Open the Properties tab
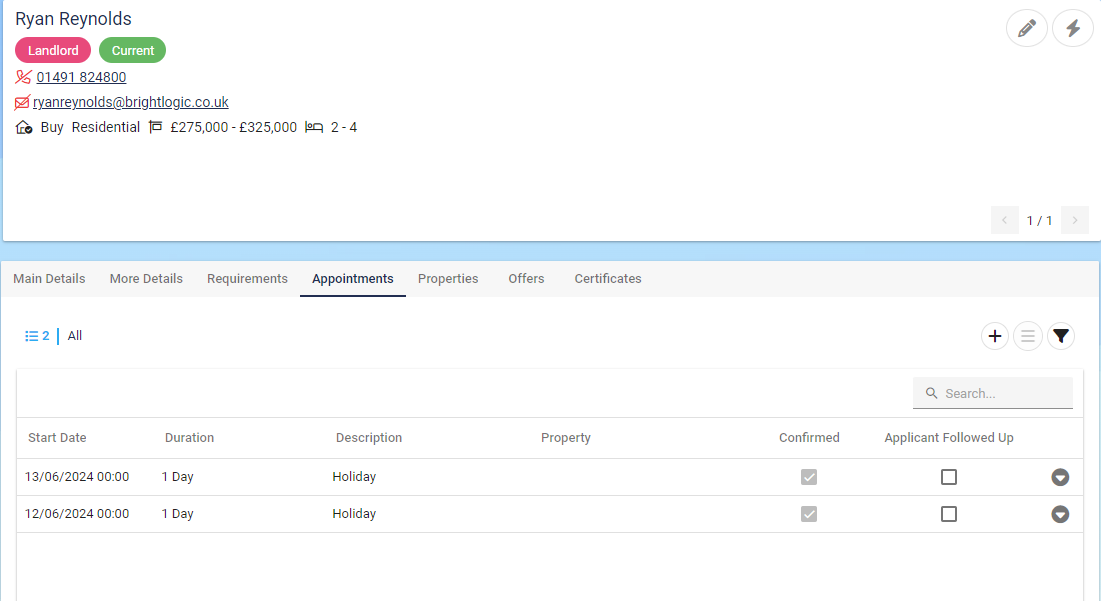The width and height of the screenshot is (1101, 601). click(448, 279)
